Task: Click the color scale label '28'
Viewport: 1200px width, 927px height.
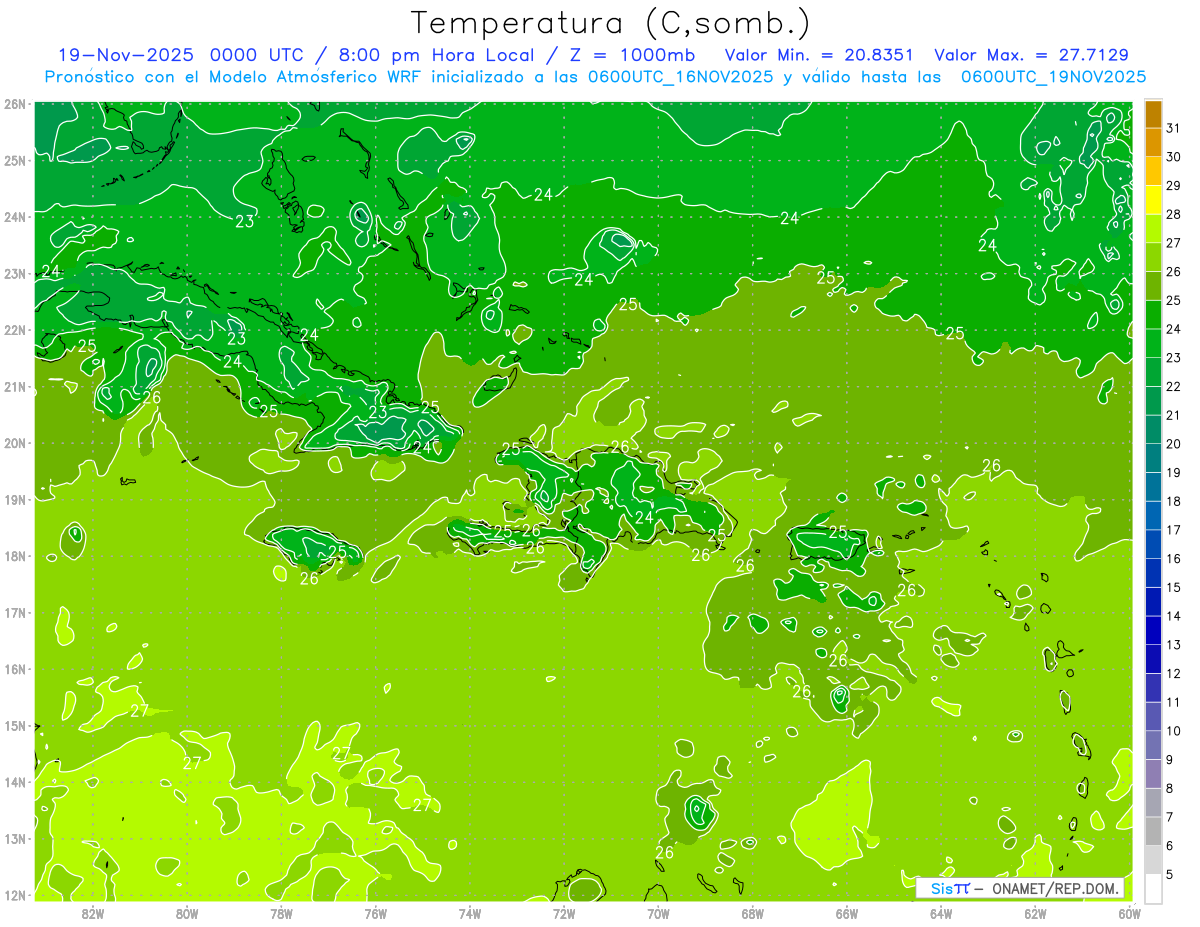Action: [1174, 214]
